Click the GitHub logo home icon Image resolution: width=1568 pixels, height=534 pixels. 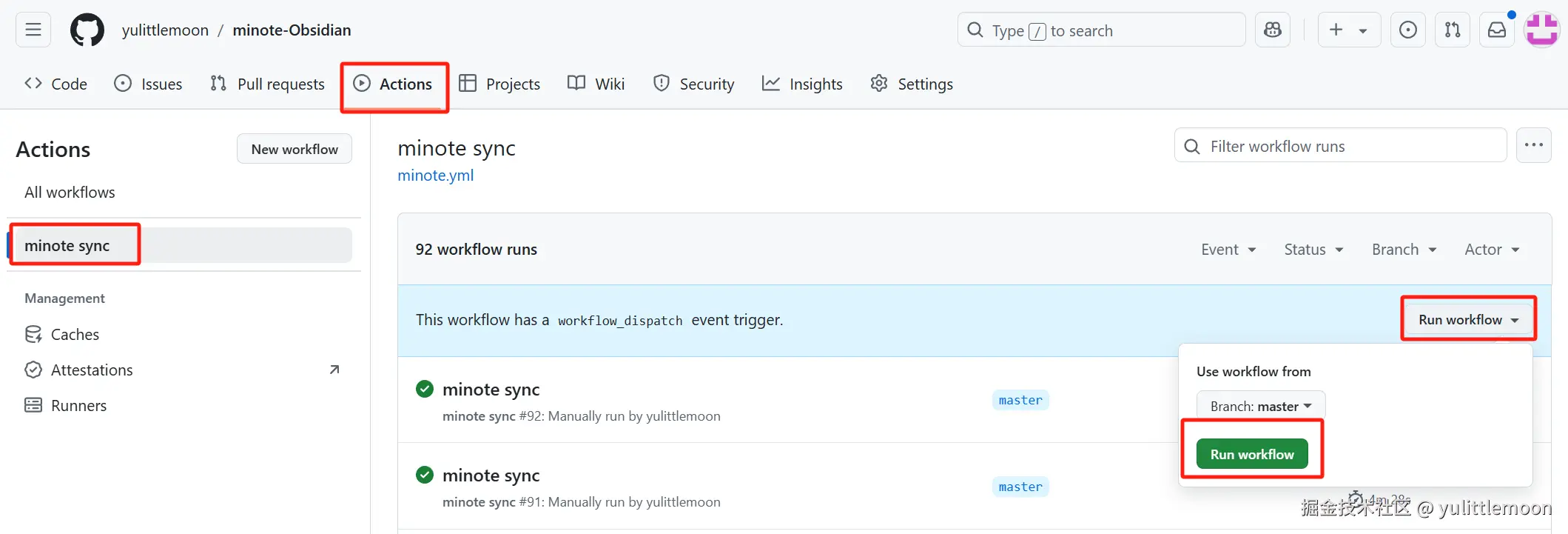pos(87,30)
